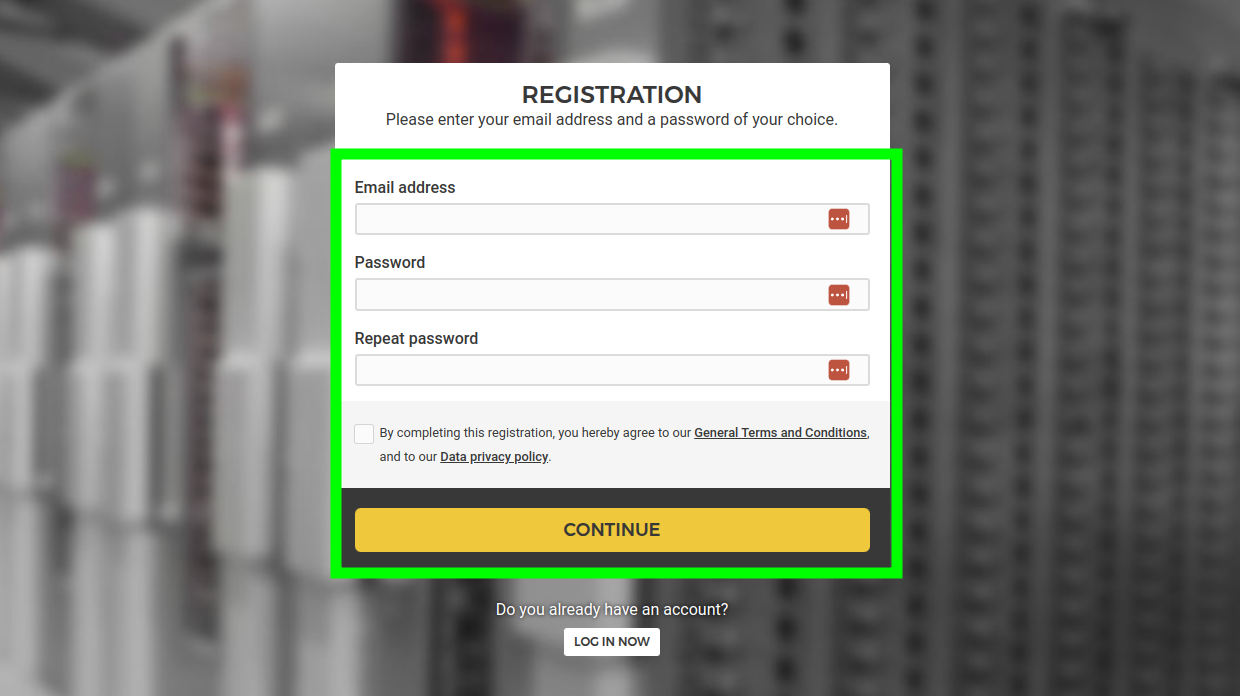The height and width of the screenshot is (696, 1240).
Task: Click the password manager icon in Repeat password field
Action: point(839,370)
